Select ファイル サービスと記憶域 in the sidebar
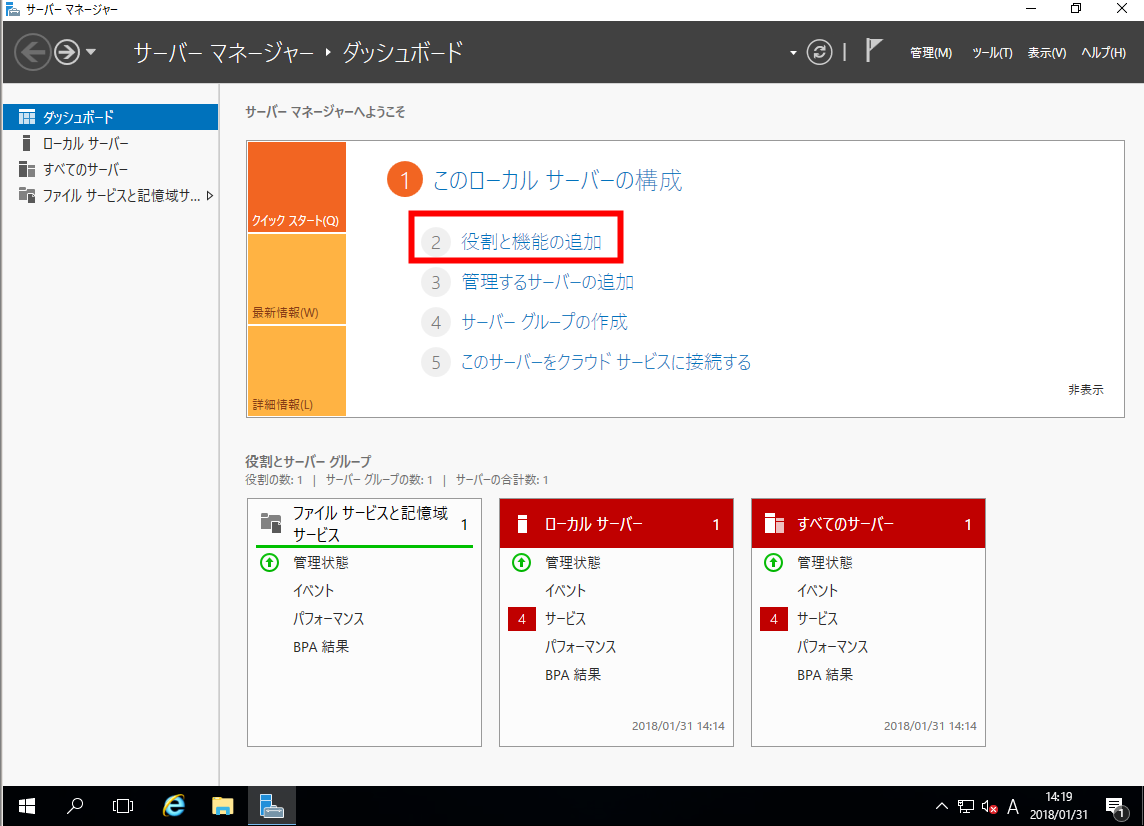 [110, 196]
